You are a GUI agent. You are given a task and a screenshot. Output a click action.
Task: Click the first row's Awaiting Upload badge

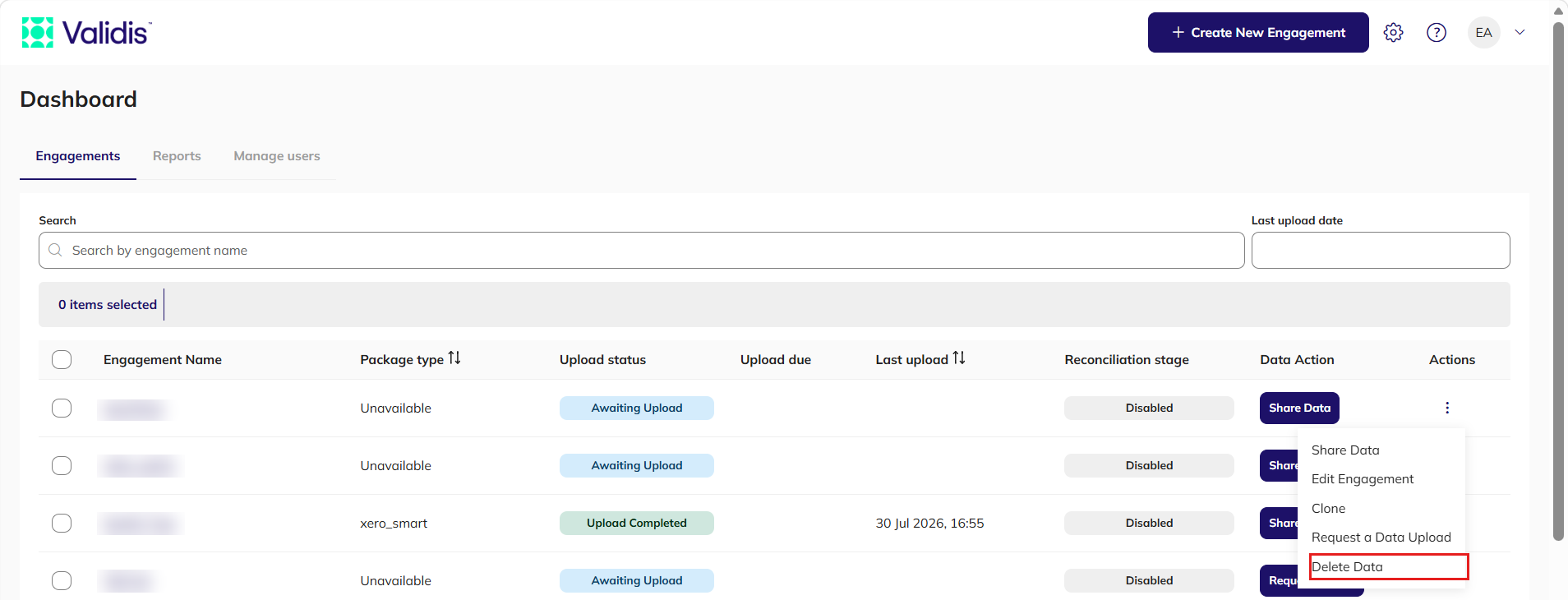[637, 408]
